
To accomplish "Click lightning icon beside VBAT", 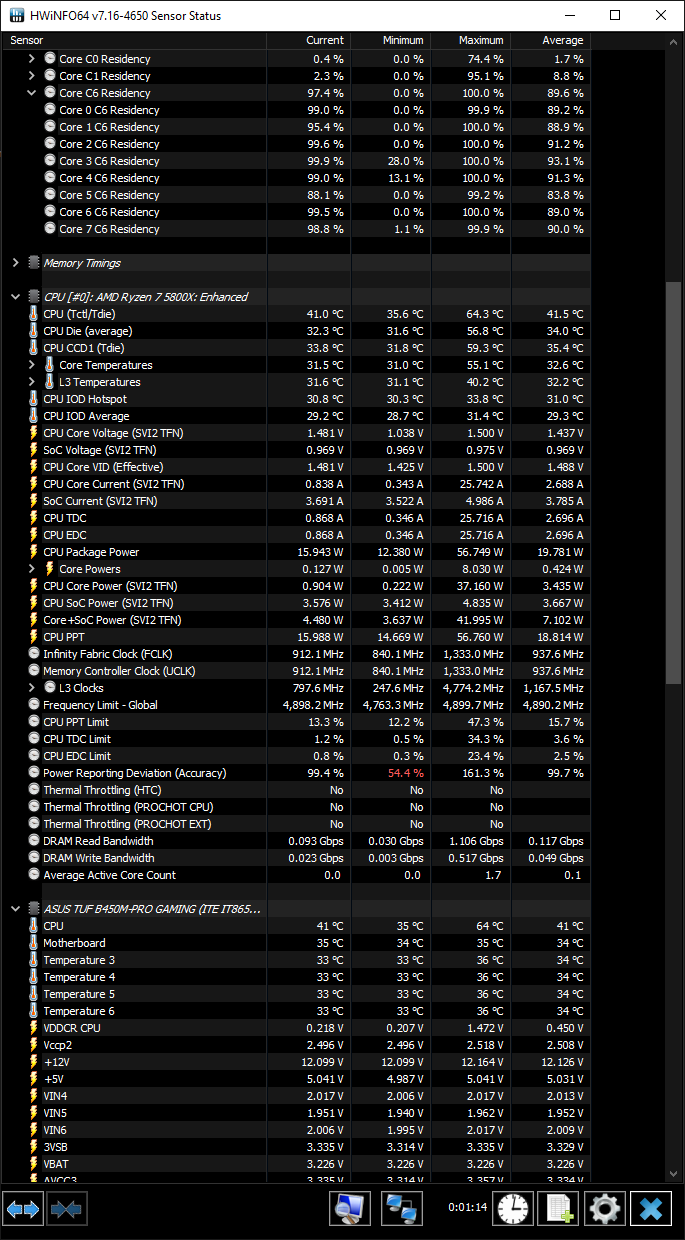I will (x=34, y=1164).
